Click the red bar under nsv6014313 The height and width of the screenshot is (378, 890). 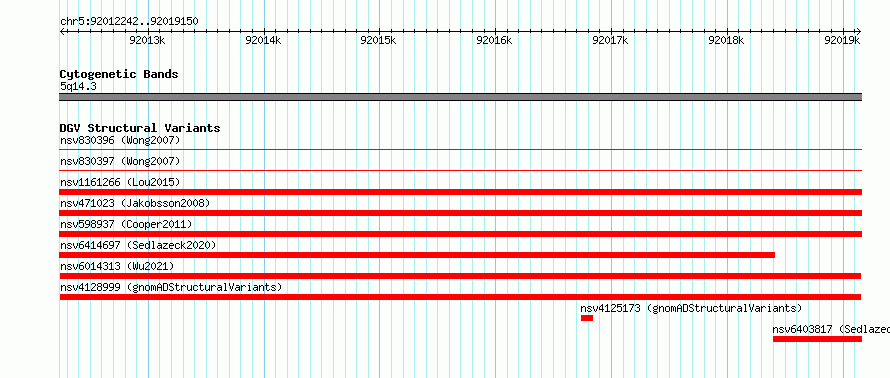460,276
